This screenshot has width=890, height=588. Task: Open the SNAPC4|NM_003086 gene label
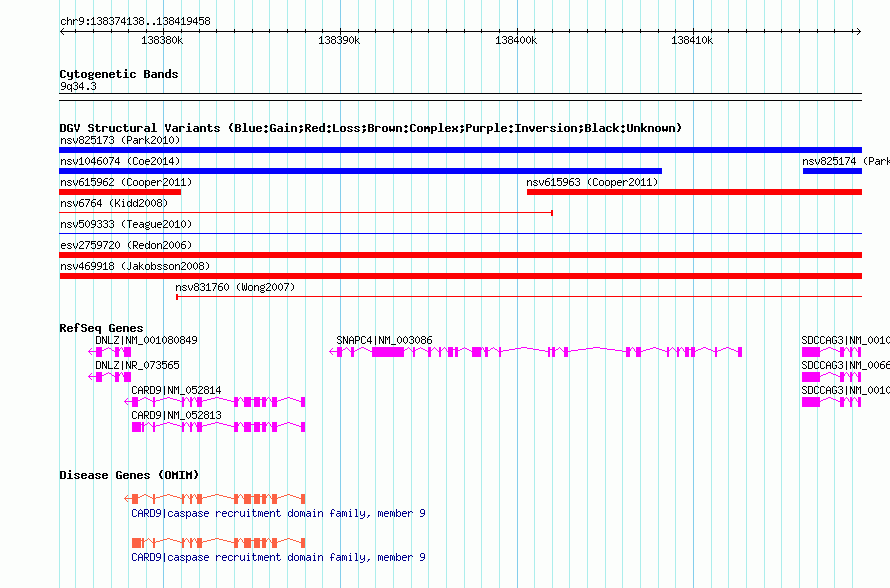384,340
